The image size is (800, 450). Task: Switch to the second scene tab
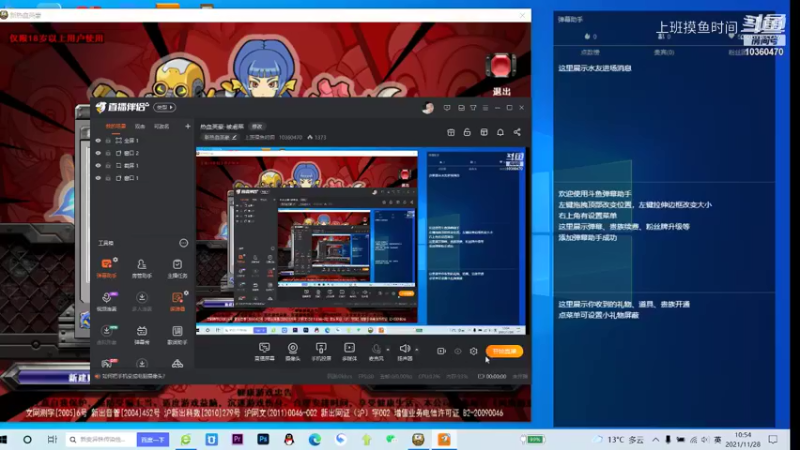(140, 126)
